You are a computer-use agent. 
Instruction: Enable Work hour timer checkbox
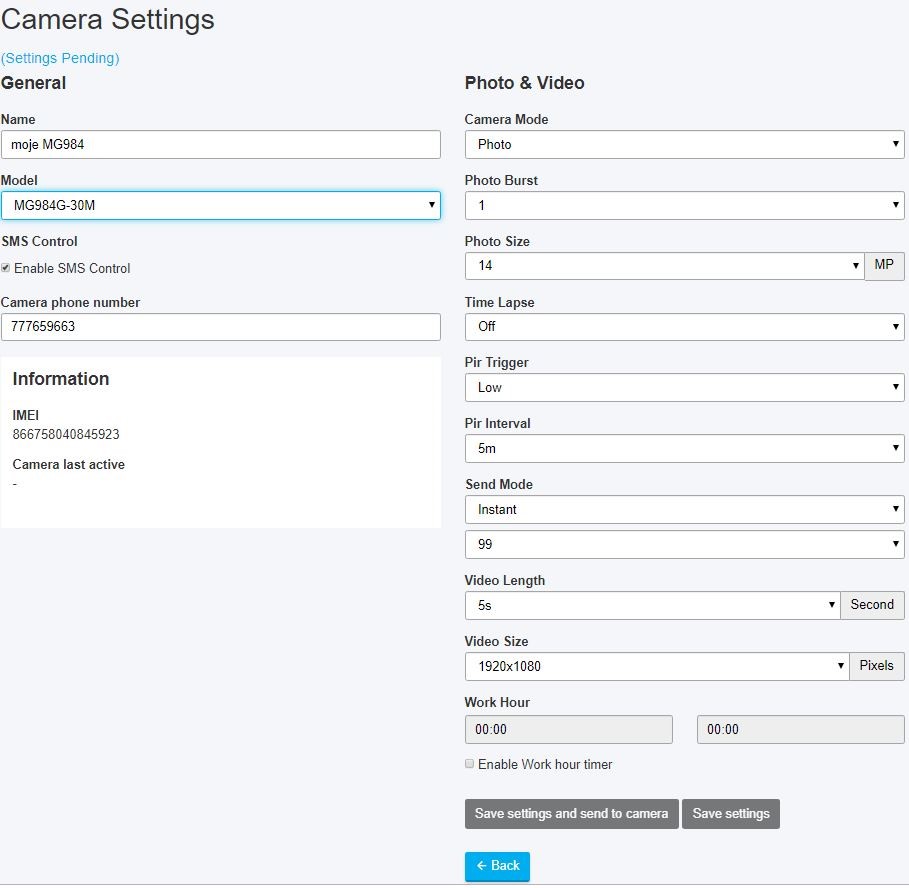coord(470,764)
